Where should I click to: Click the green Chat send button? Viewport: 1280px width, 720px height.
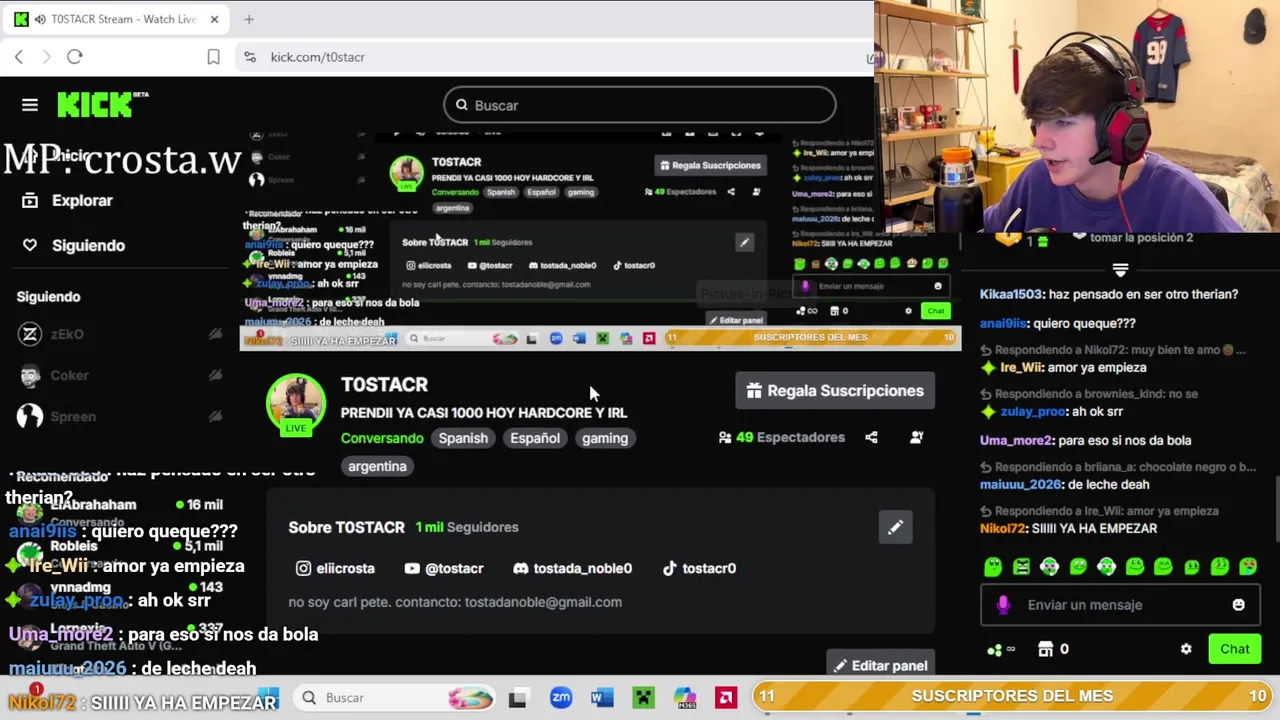1235,649
